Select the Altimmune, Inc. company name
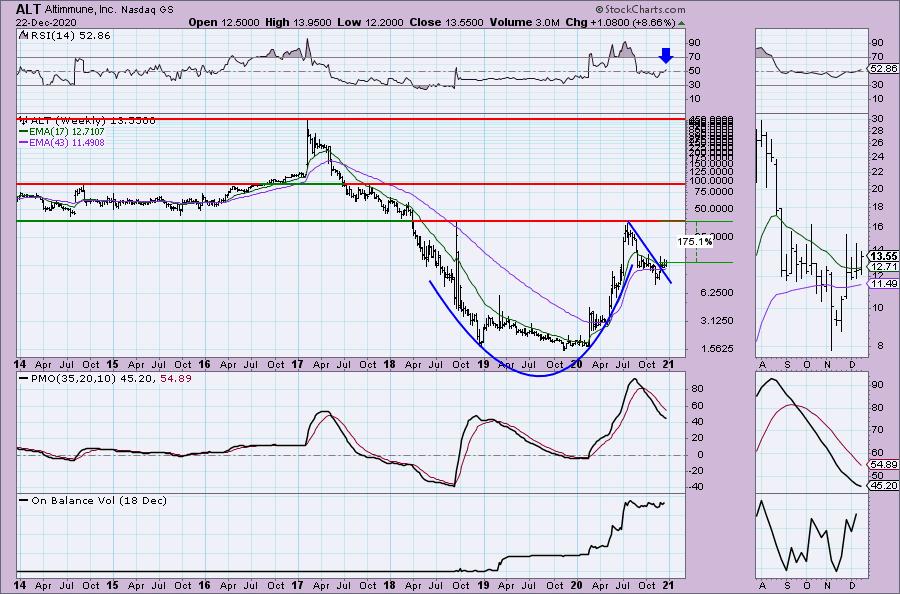 [80, 10]
